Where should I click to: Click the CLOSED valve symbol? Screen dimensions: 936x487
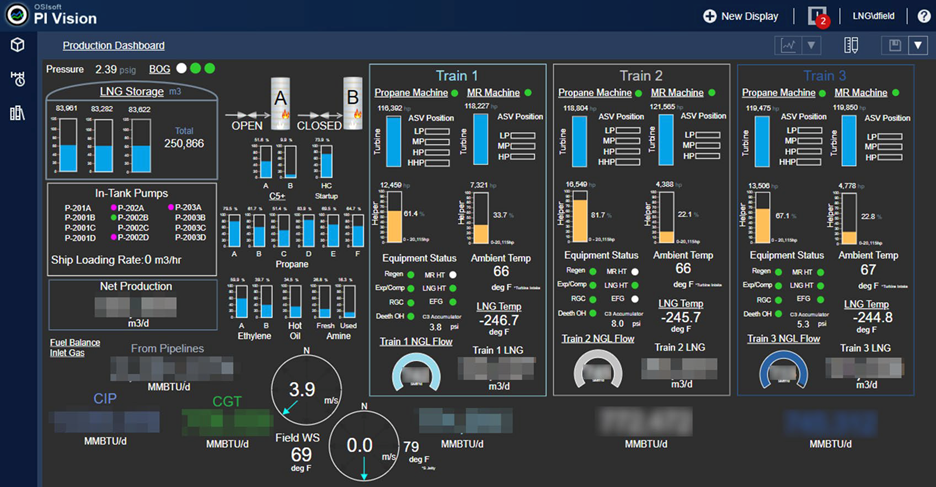tap(319, 115)
